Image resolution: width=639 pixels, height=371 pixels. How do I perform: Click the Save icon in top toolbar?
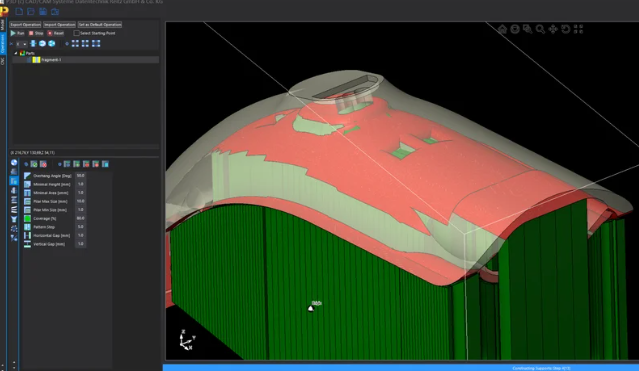[x=43, y=11]
